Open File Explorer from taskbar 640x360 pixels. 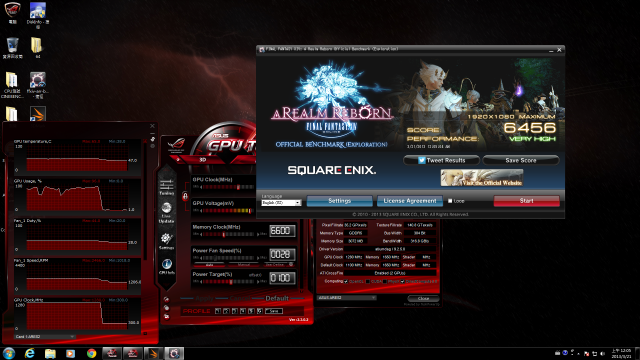pos(50,353)
